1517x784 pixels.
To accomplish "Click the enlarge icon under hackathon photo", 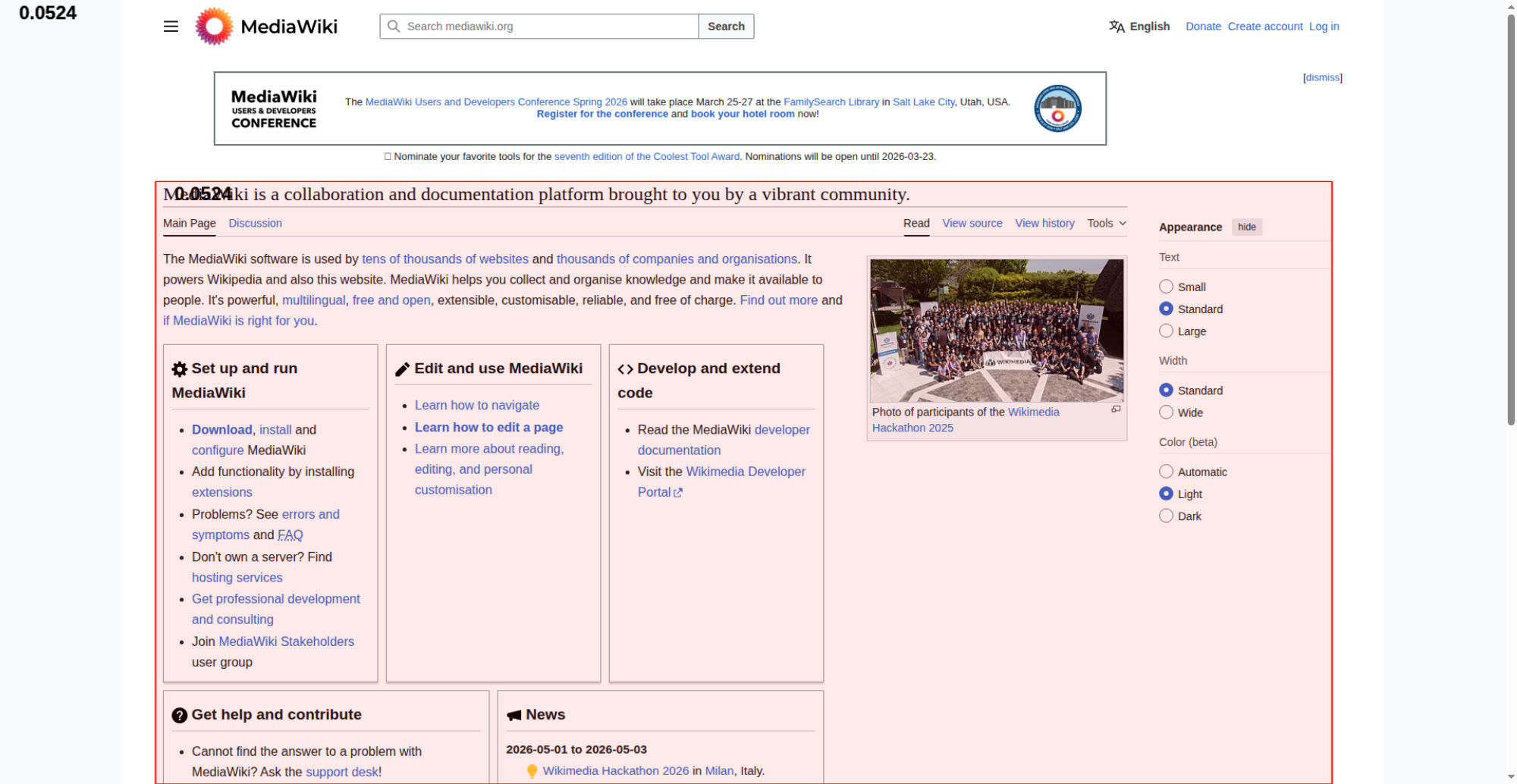I will [1116, 409].
